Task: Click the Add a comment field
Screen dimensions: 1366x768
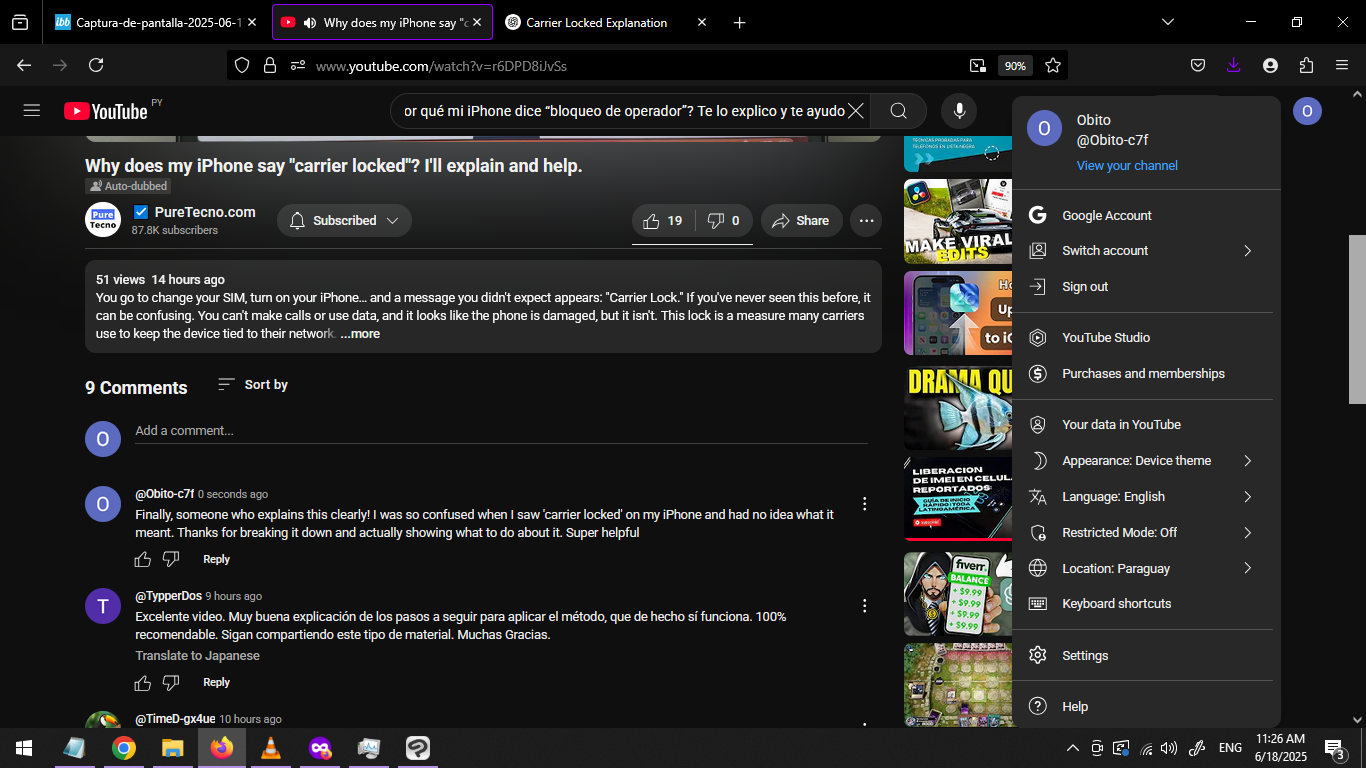Action: [x=501, y=431]
